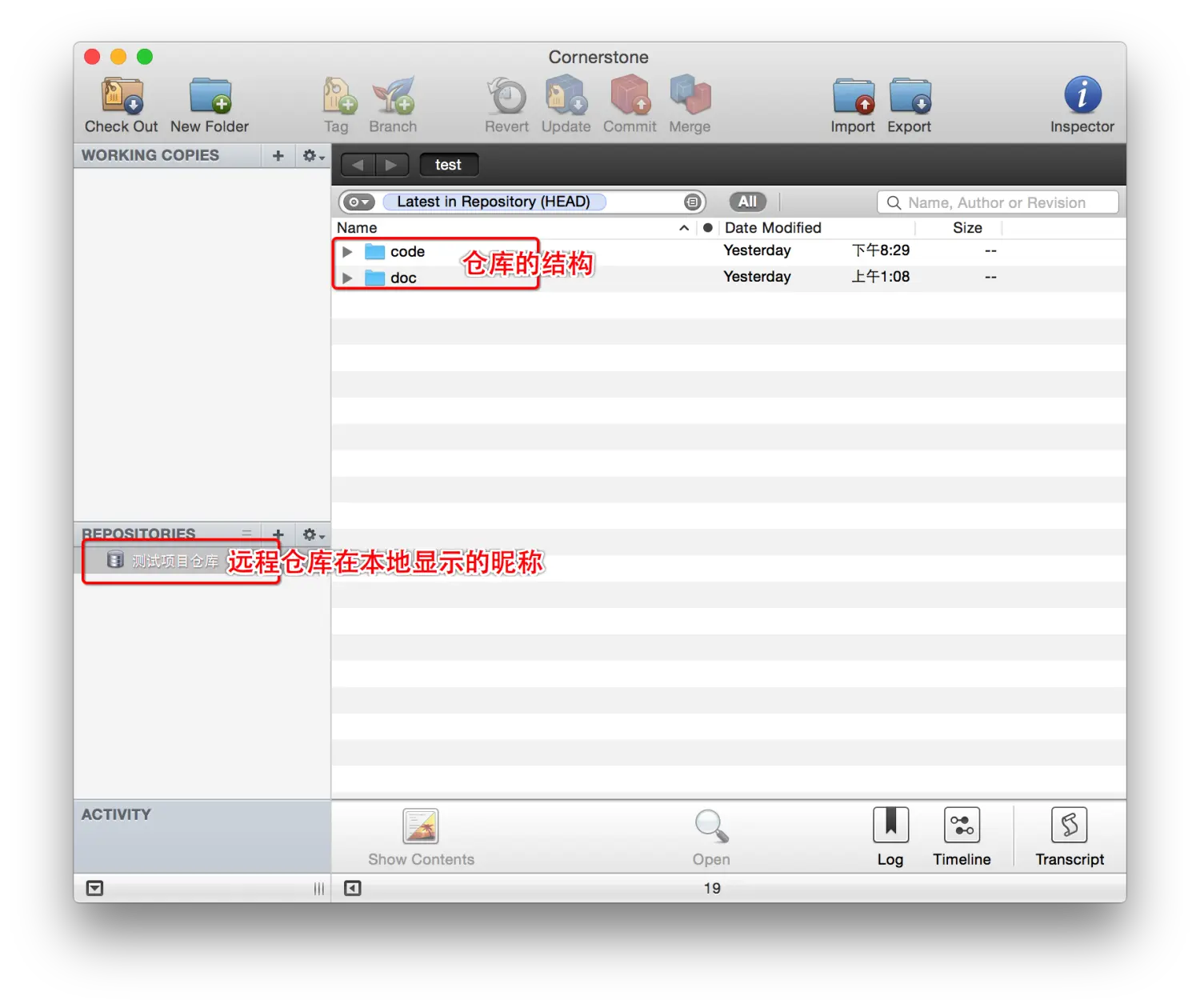Screen dimensions: 1200x1008
Task: Toggle the Activity pane collapse button
Action: 94,889
